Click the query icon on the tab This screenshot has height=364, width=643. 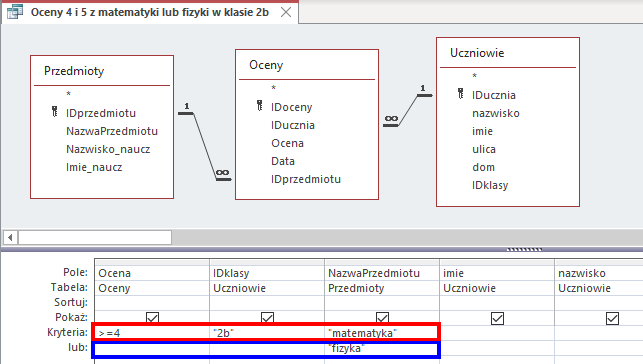click(x=15, y=11)
